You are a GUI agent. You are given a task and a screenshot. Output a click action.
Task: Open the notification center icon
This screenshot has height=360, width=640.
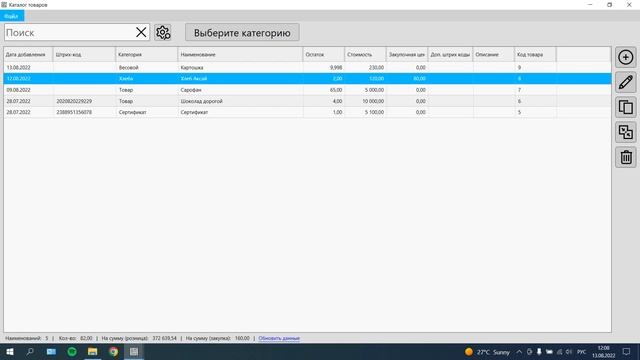point(626,352)
